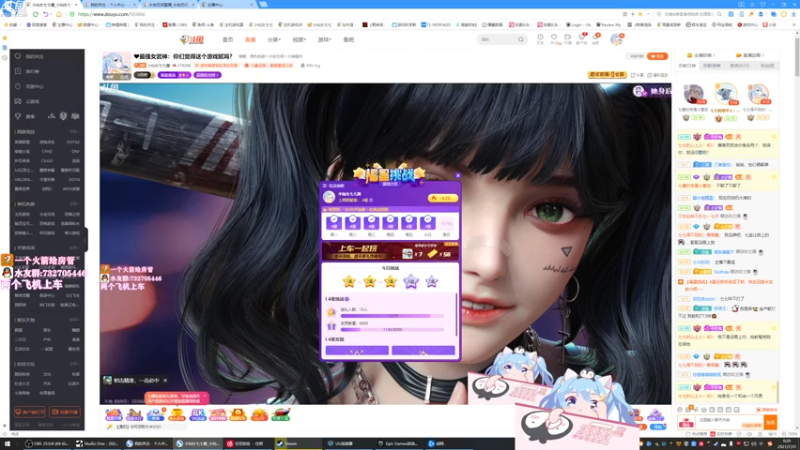This screenshot has height=450, width=800.
Task: Select the 周四 Thursday check box
Action: click(390, 223)
